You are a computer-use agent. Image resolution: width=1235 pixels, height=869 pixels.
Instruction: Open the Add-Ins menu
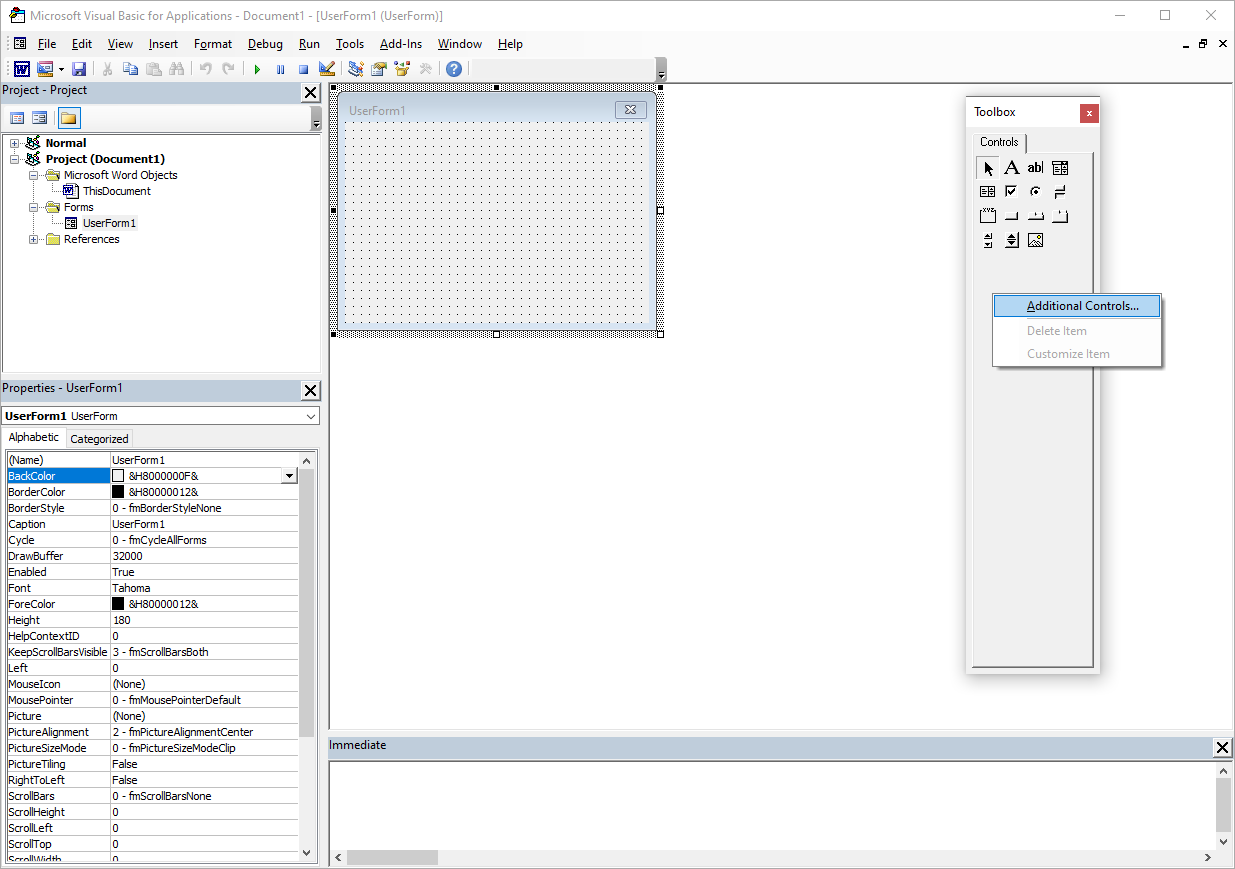(x=401, y=44)
